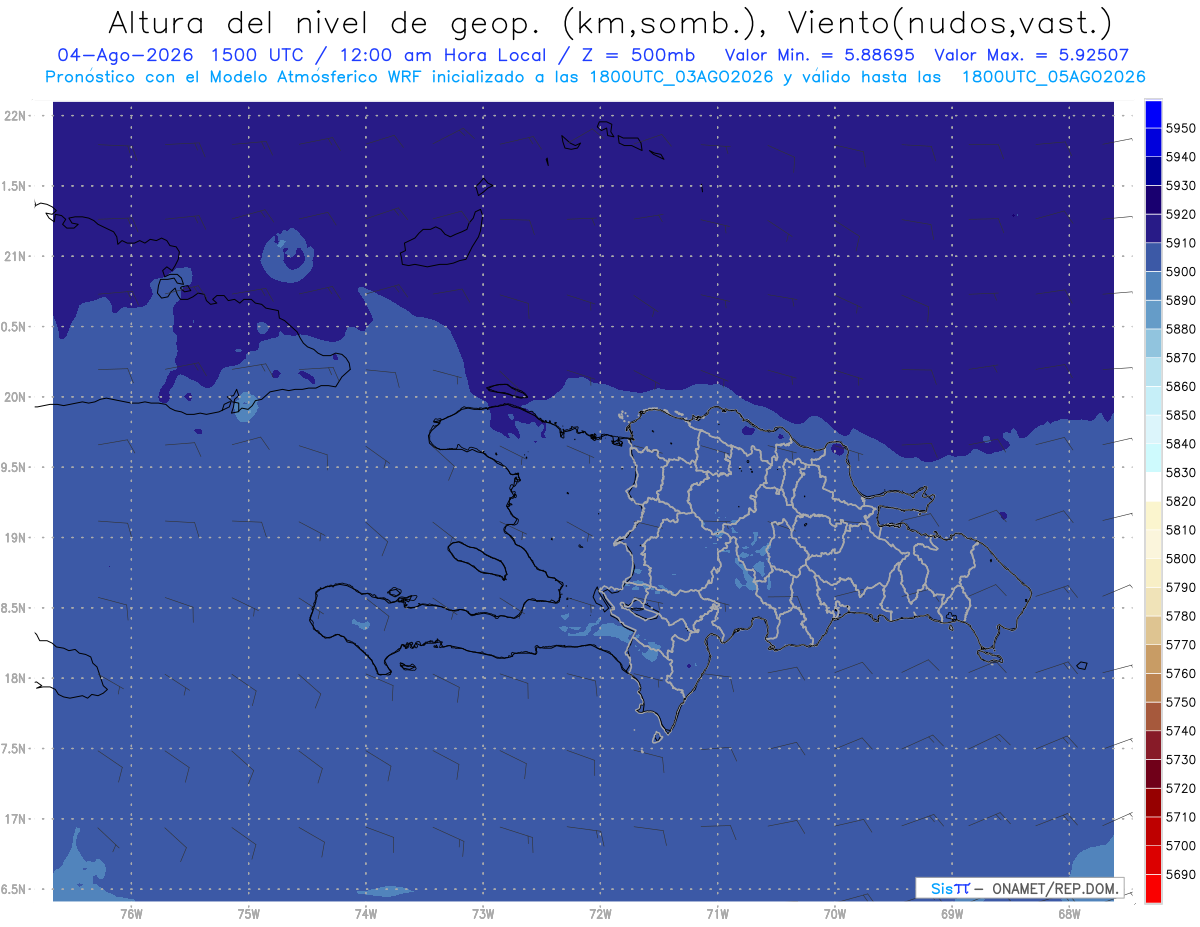The width and height of the screenshot is (1200, 927).
Task: Select the 'Valor Max. = 5.92507' readout
Action: point(1031,55)
